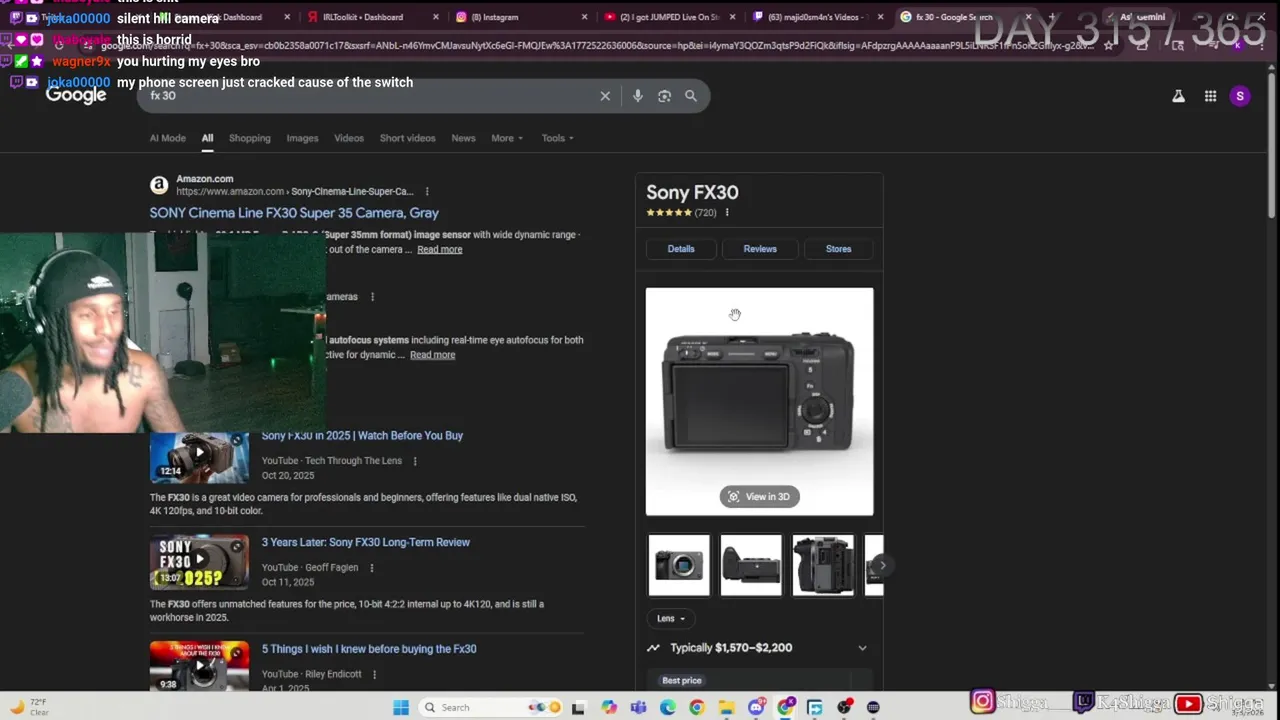1280x720 pixels.
Task: Open more options next to Sony FX30 rating
Action: (727, 212)
